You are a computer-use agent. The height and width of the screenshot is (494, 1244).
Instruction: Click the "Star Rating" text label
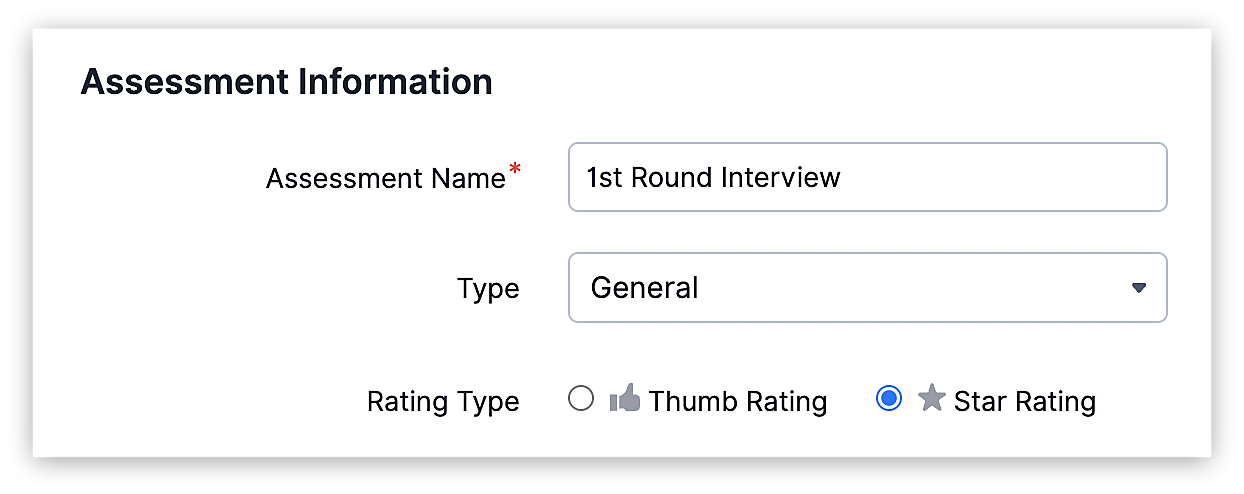pyautogui.click(x=1025, y=402)
